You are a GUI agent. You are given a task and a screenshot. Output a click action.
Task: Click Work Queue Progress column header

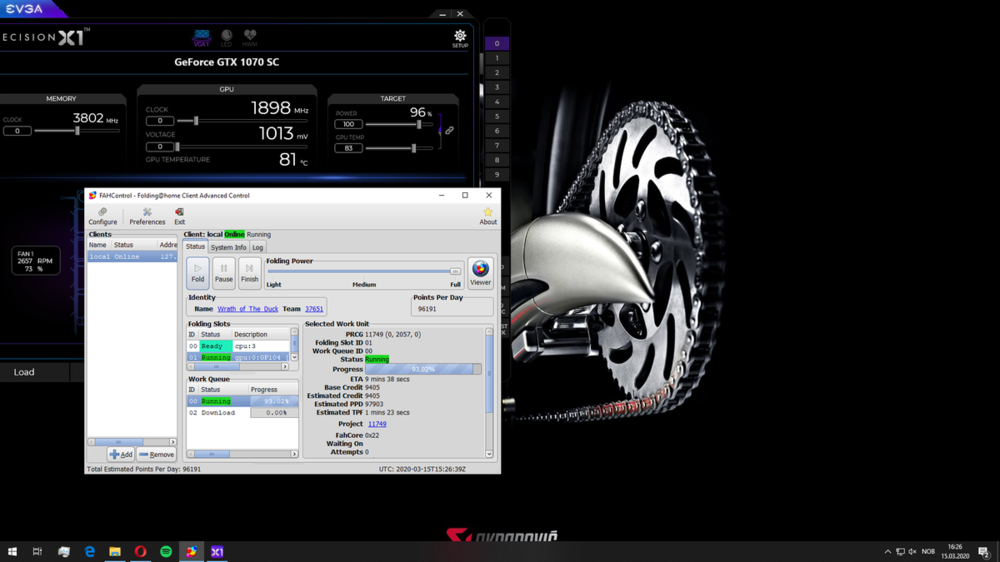273,389
